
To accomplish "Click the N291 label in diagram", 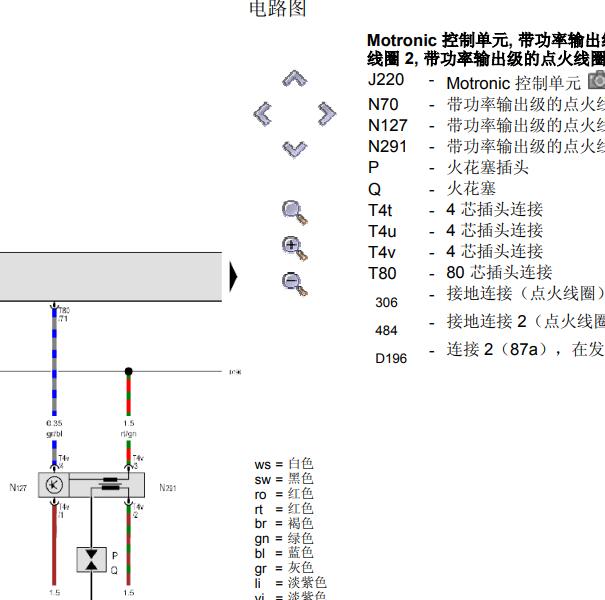I will (168, 488).
